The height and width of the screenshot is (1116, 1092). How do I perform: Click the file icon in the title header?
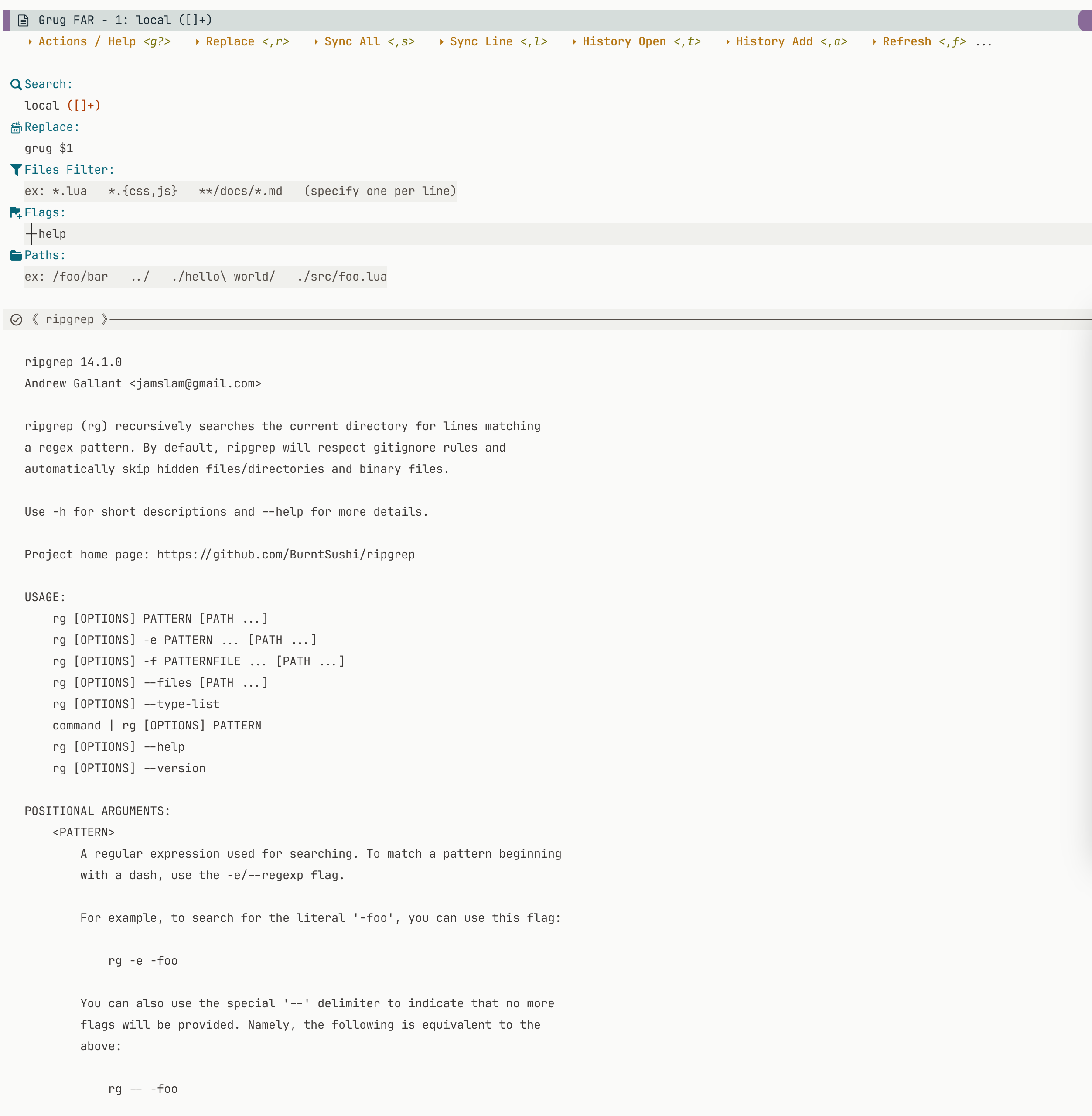click(23, 20)
